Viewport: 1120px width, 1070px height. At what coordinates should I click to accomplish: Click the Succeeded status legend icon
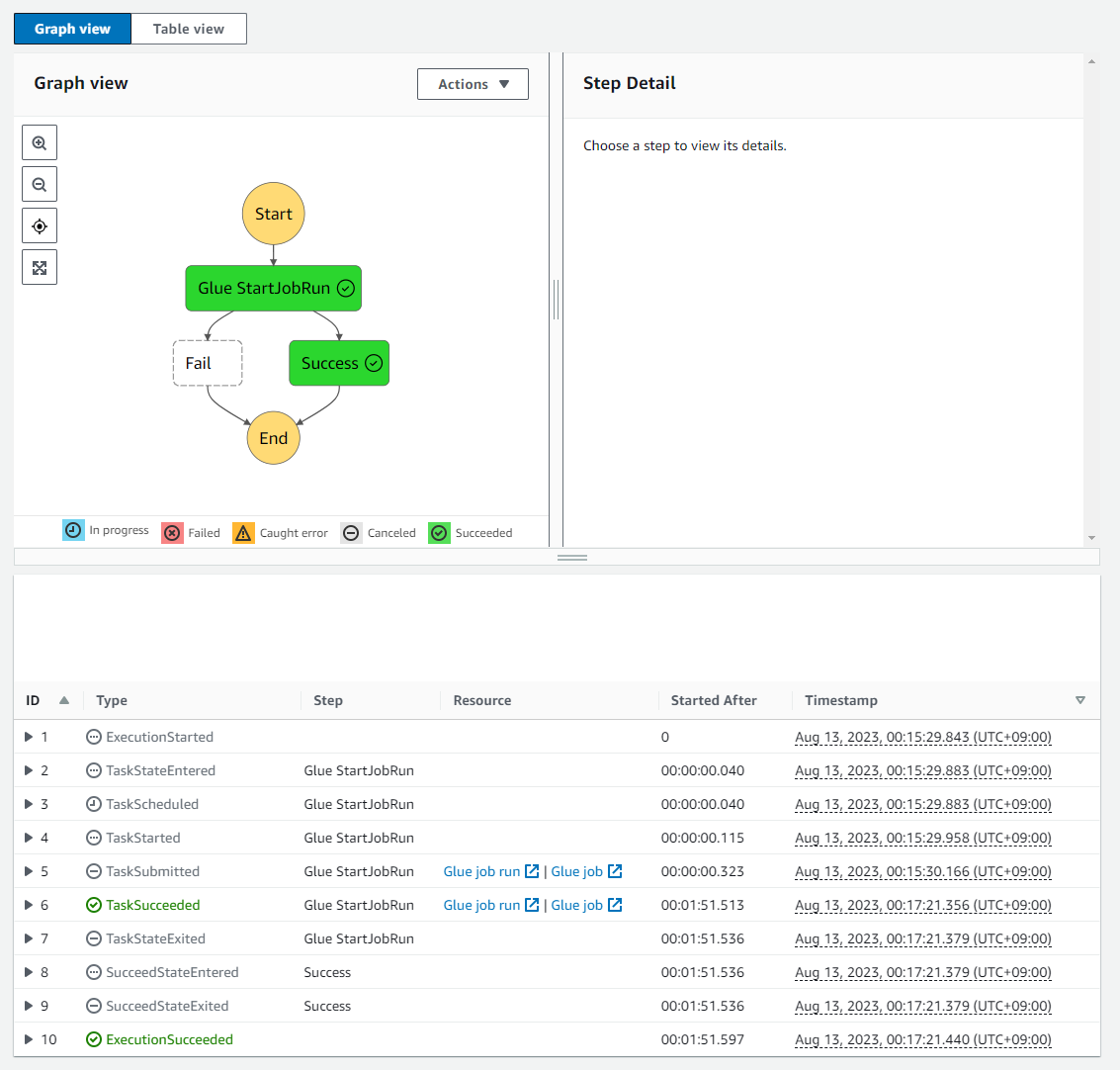[439, 533]
